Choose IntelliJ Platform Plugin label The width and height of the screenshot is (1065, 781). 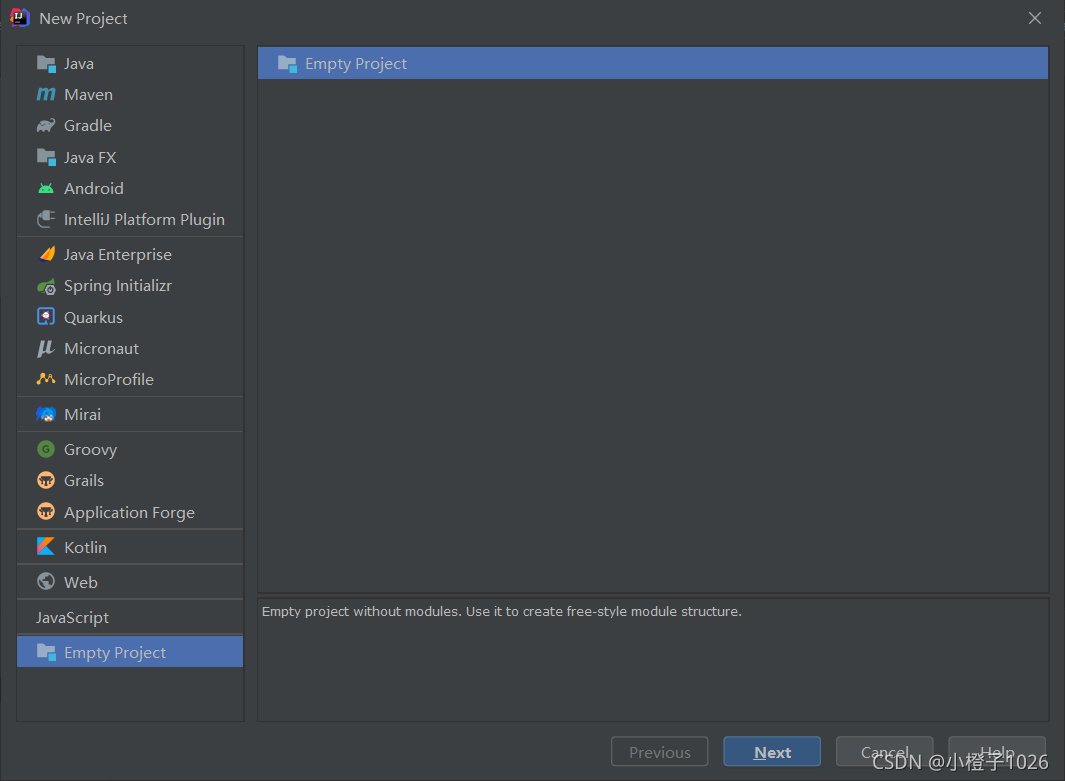coord(144,219)
